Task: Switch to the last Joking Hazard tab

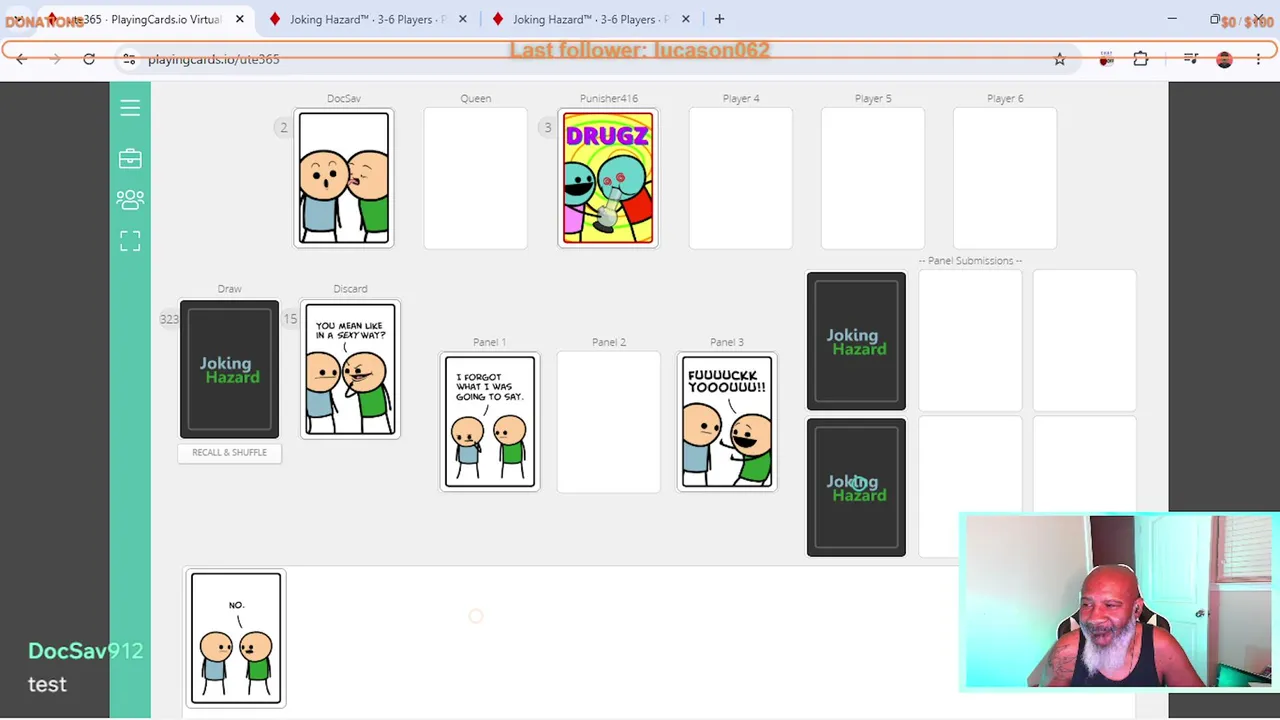Action: (x=589, y=19)
